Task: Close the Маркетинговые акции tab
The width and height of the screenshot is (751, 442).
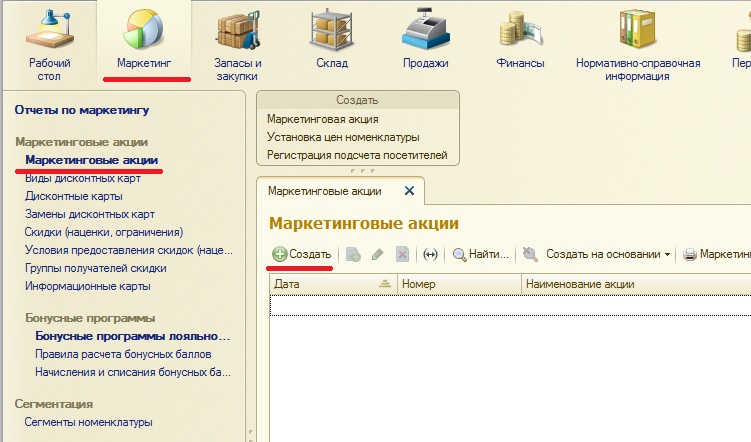Action: coord(408,190)
